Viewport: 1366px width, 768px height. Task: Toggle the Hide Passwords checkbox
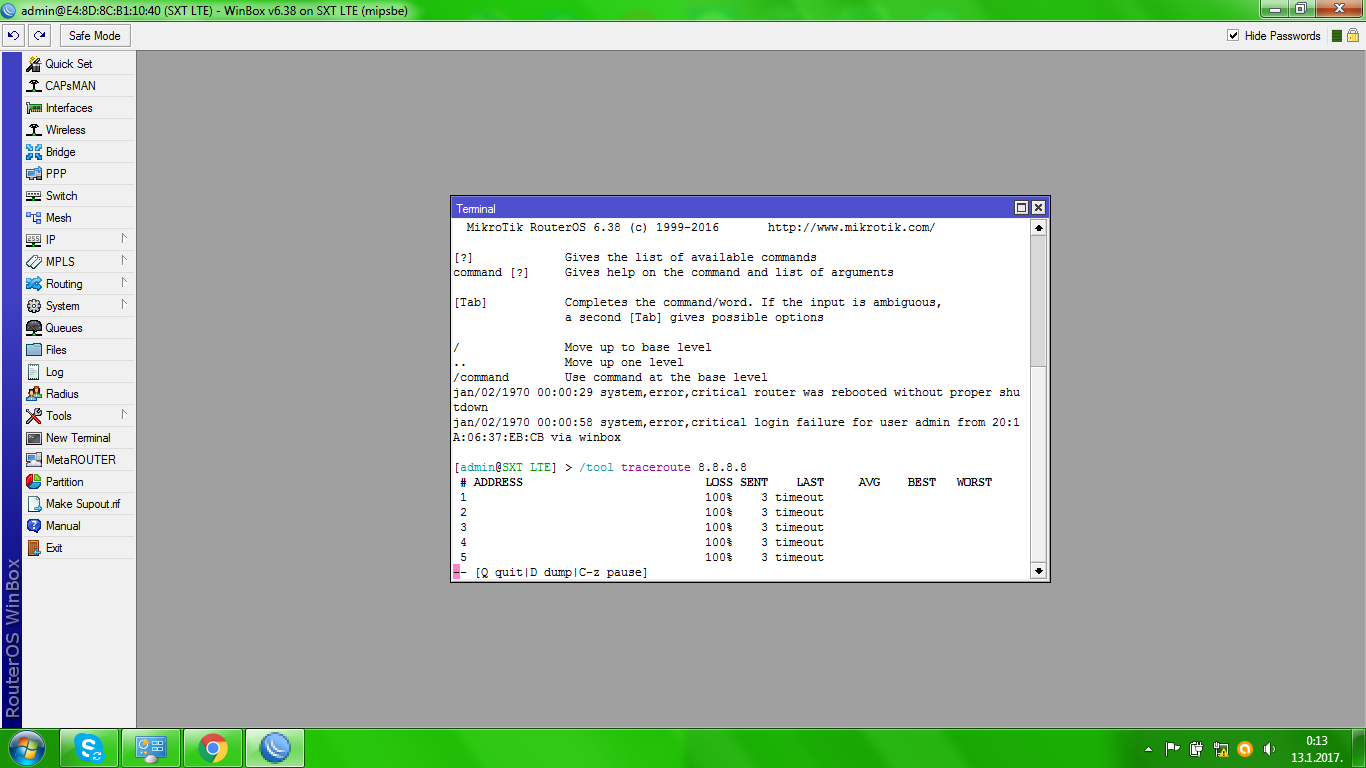1233,36
